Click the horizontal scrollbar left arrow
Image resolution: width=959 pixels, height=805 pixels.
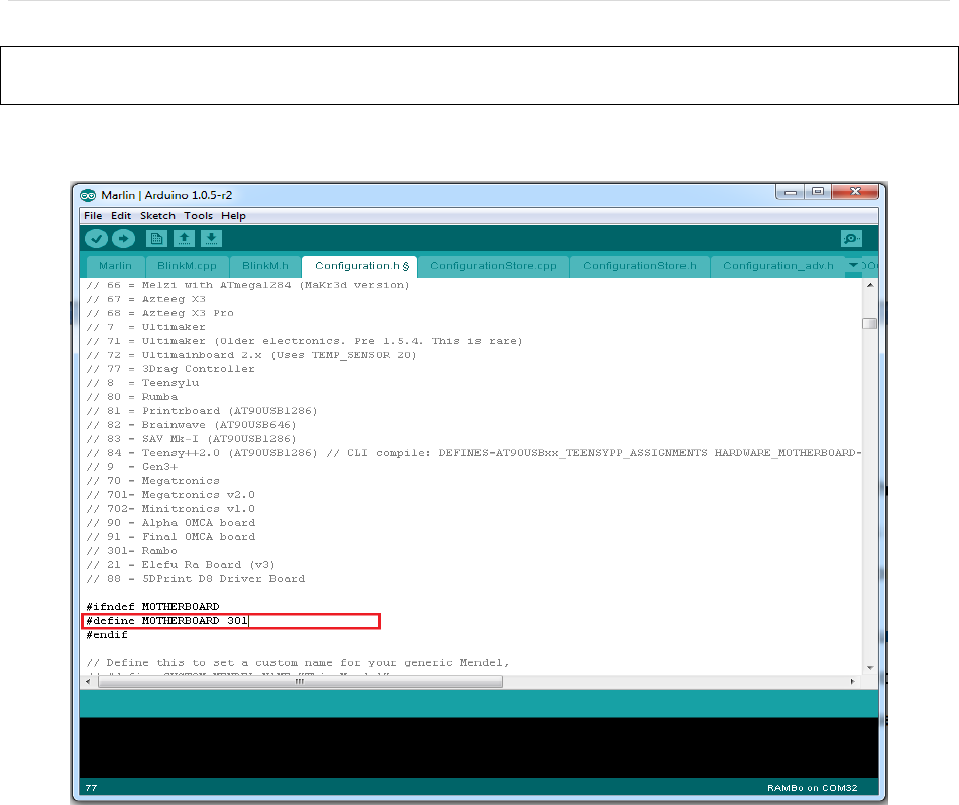88,681
